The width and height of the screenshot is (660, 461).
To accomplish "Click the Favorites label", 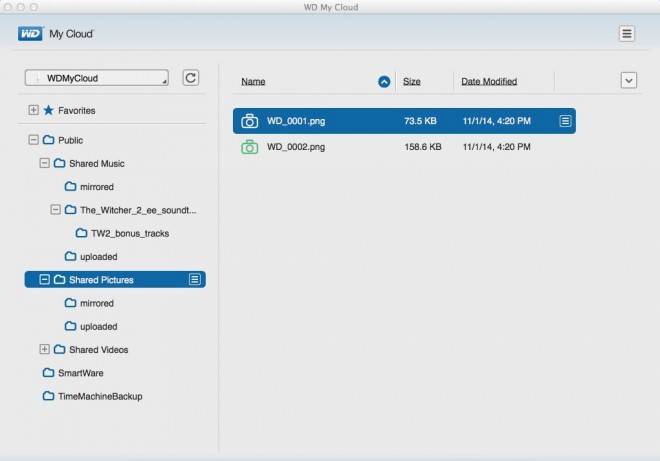I will tap(77, 111).
